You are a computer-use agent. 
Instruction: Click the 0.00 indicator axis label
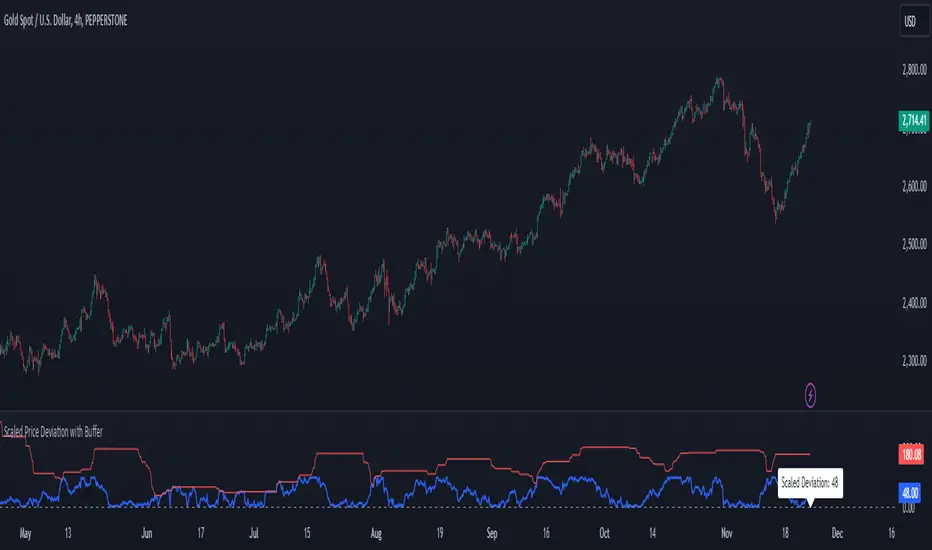coord(908,508)
